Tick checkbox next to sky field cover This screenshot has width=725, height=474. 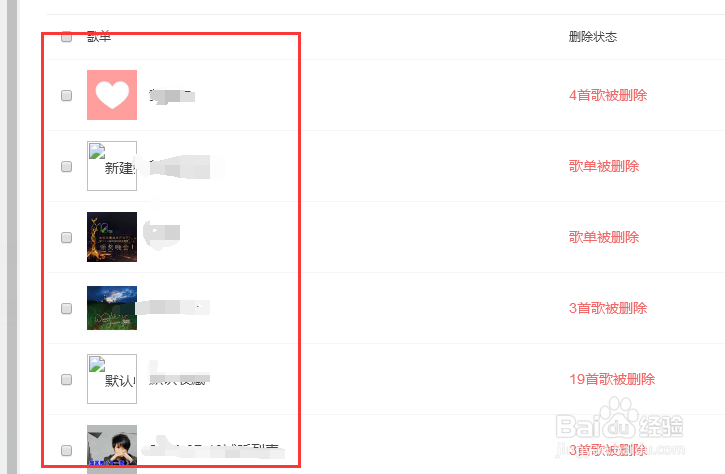pos(67,308)
